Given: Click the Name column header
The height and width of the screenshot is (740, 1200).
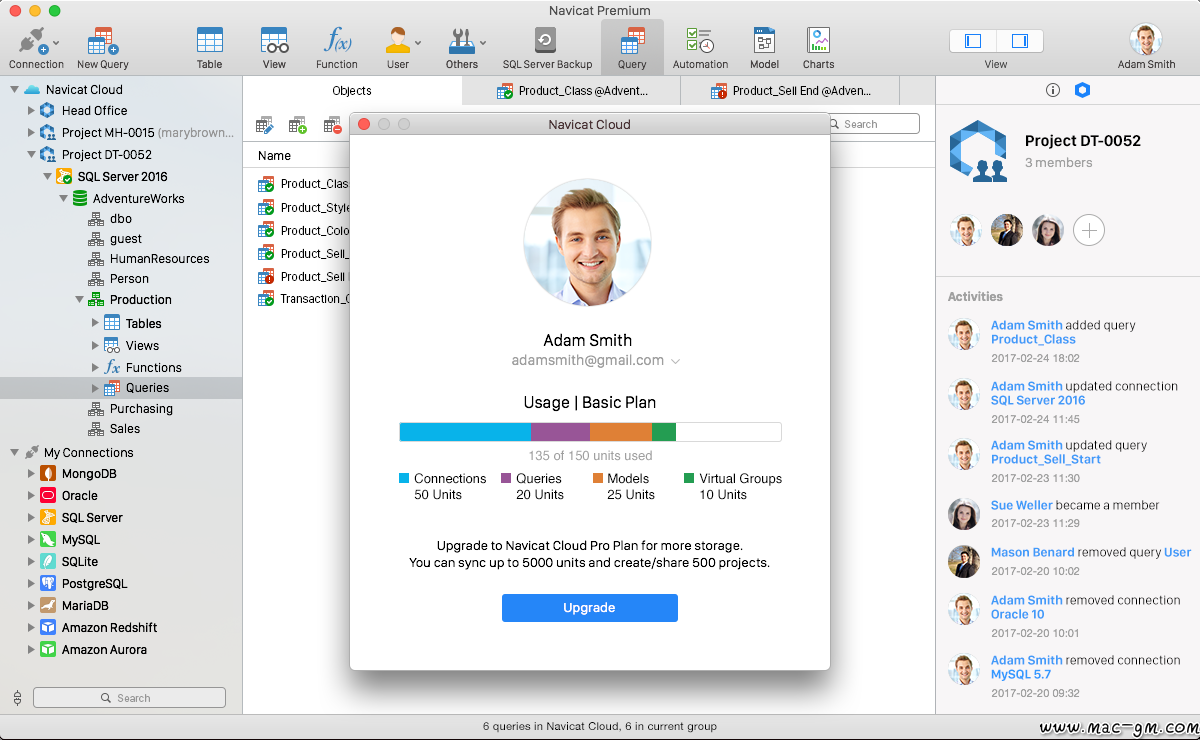Looking at the screenshot, I should pyautogui.click(x=274, y=156).
